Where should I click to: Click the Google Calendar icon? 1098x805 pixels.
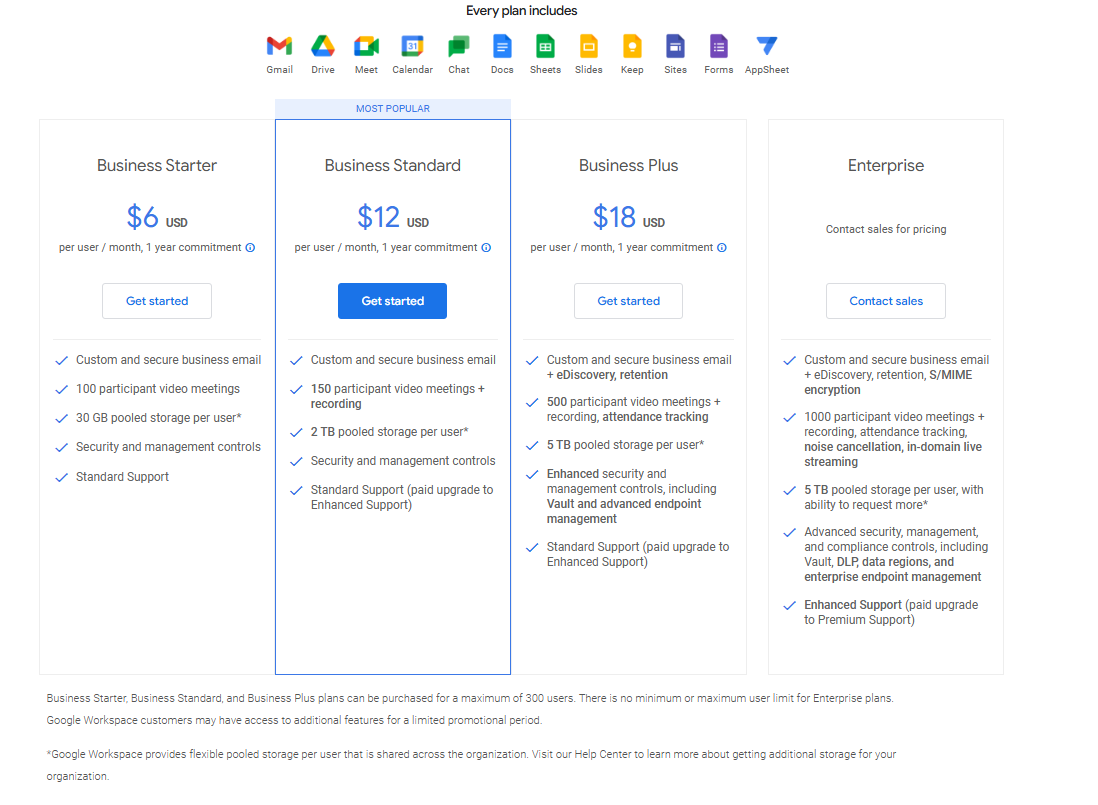[412, 46]
